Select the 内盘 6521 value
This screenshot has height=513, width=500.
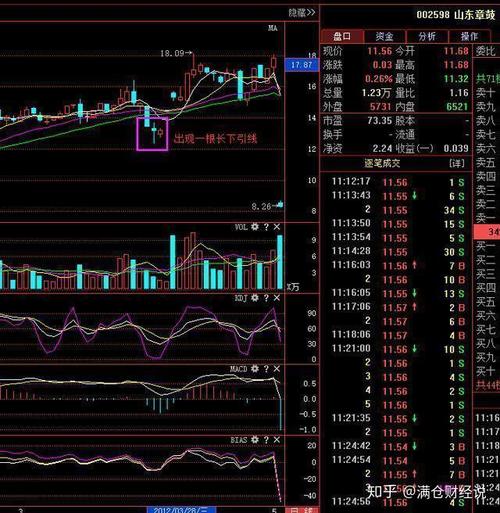(457, 107)
